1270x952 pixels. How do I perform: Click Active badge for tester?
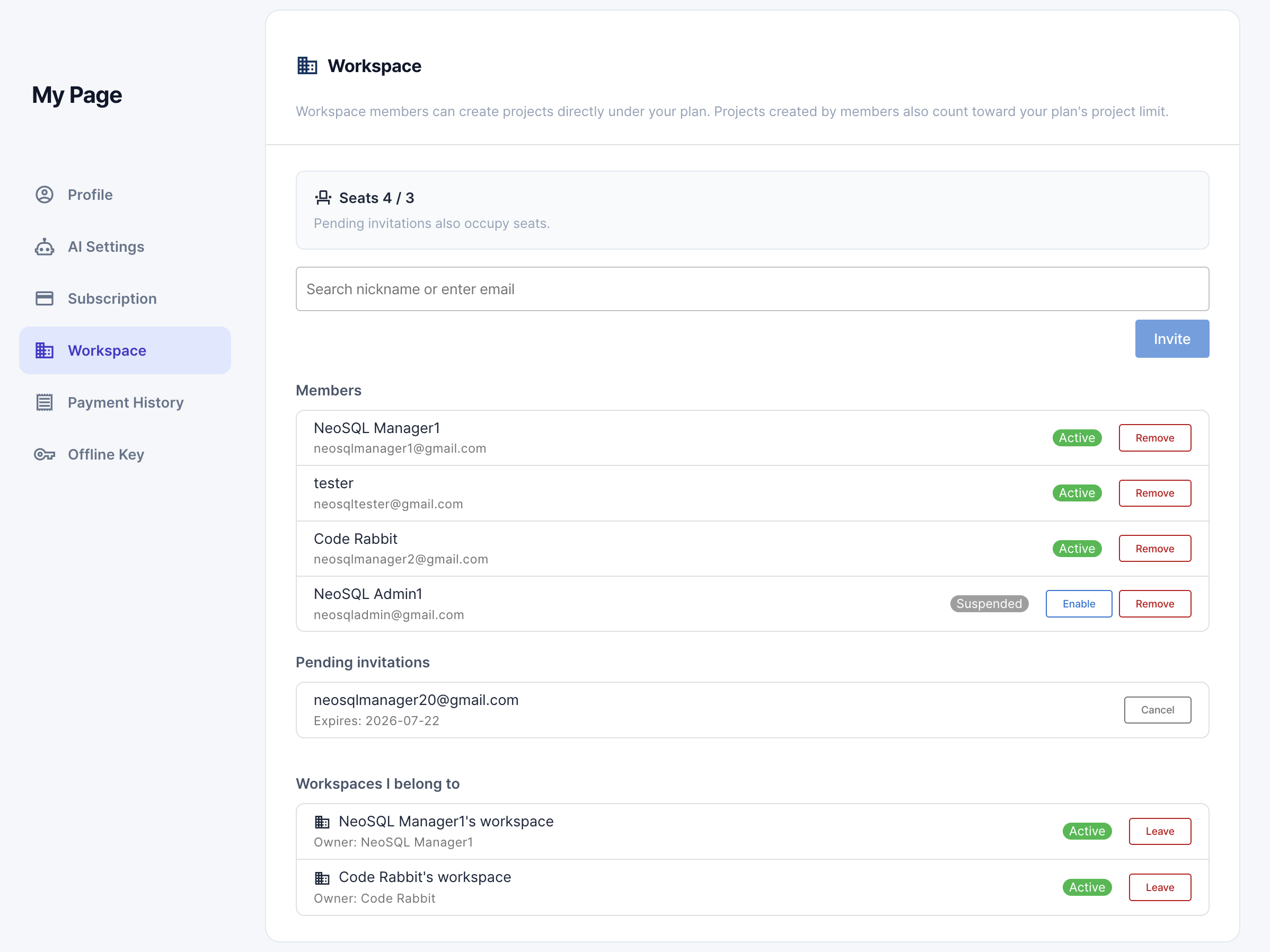(1077, 493)
